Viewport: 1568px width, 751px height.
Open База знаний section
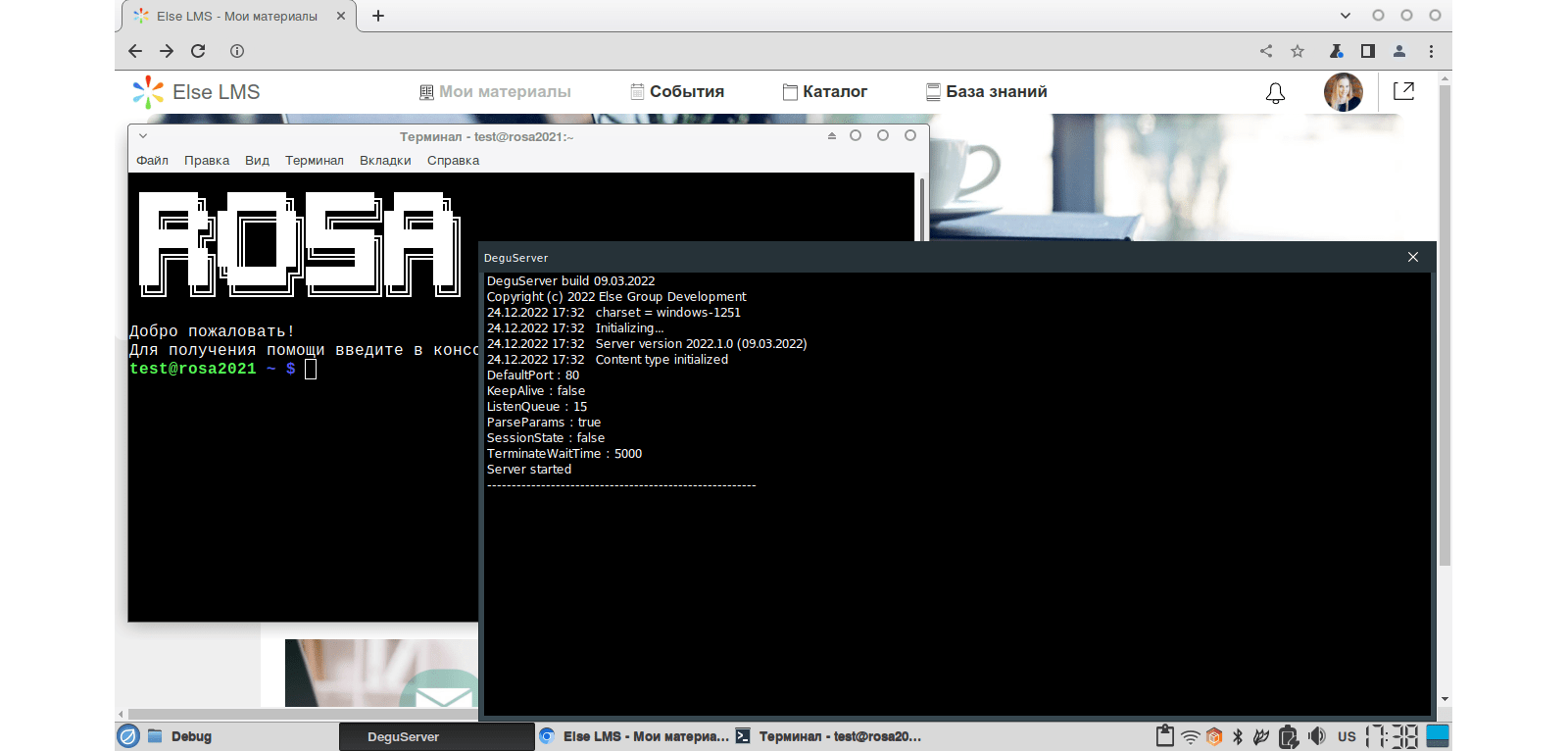click(x=987, y=92)
